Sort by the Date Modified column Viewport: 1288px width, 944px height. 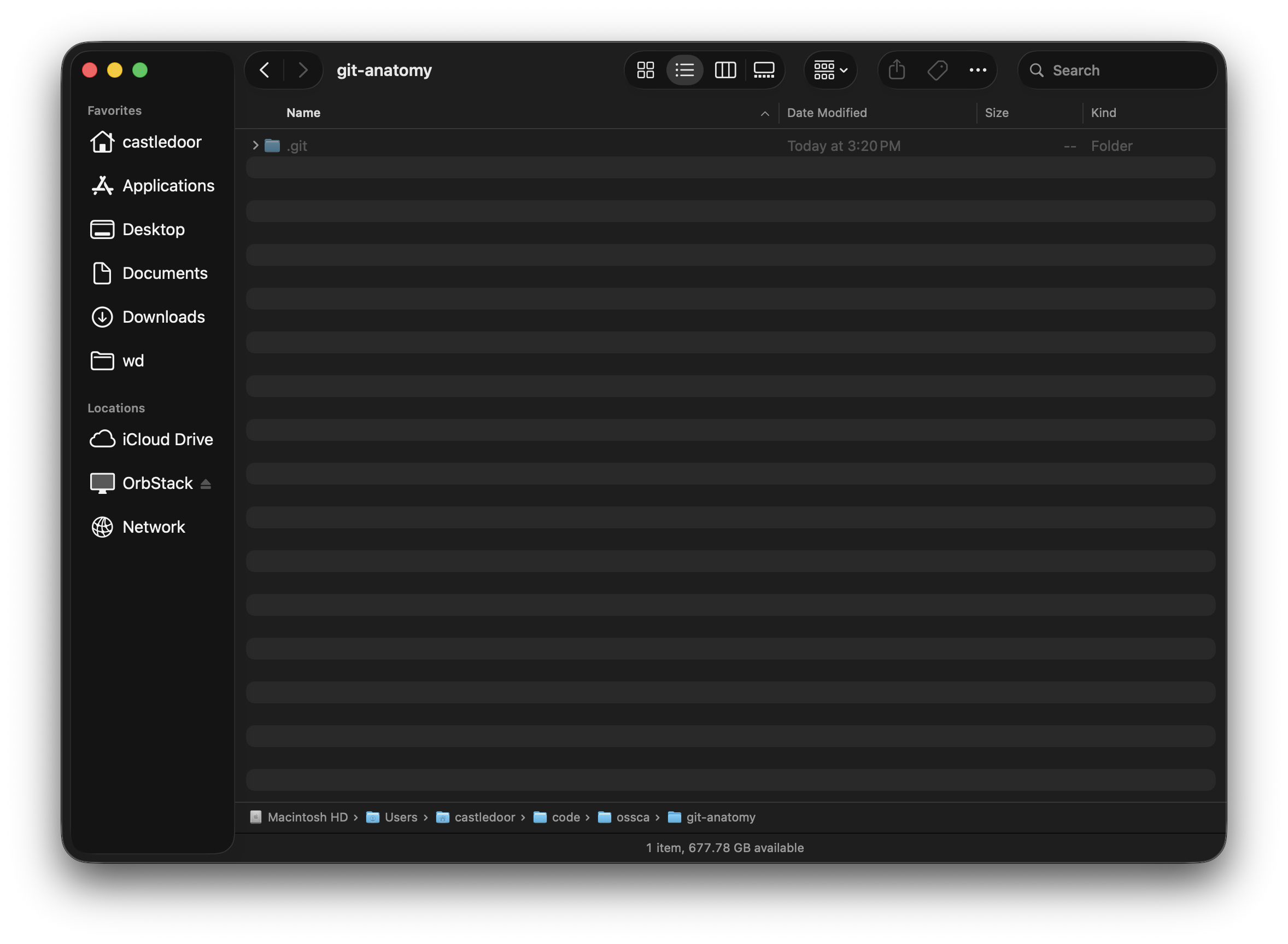(x=827, y=113)
